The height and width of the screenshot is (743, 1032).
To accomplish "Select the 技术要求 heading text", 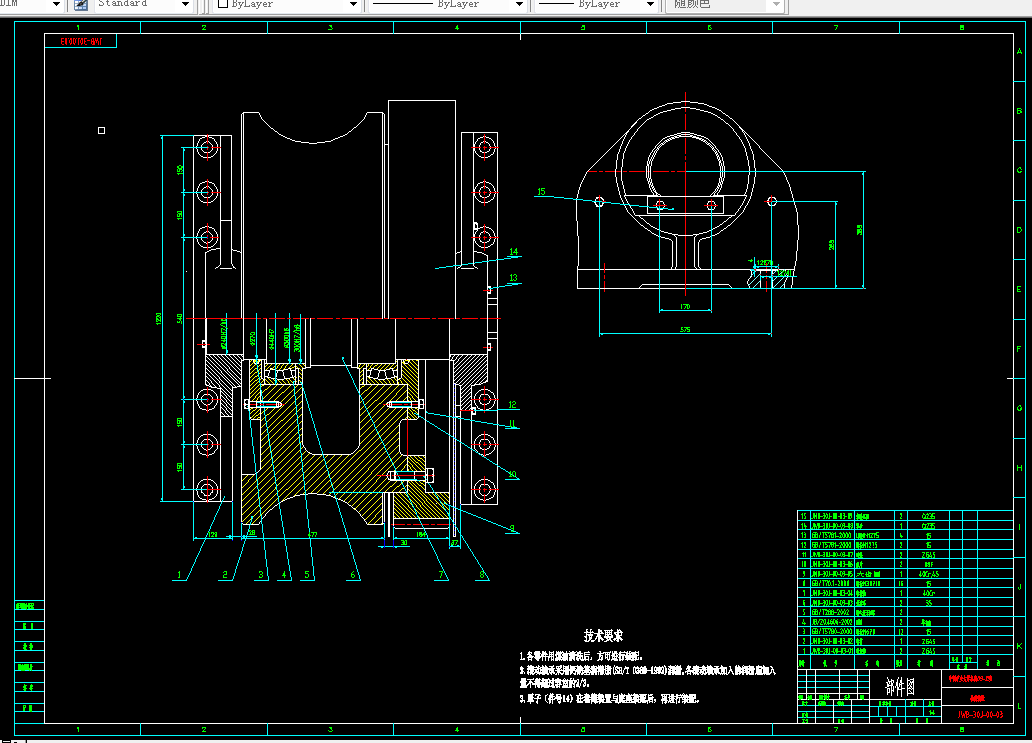I will (603, 636).
